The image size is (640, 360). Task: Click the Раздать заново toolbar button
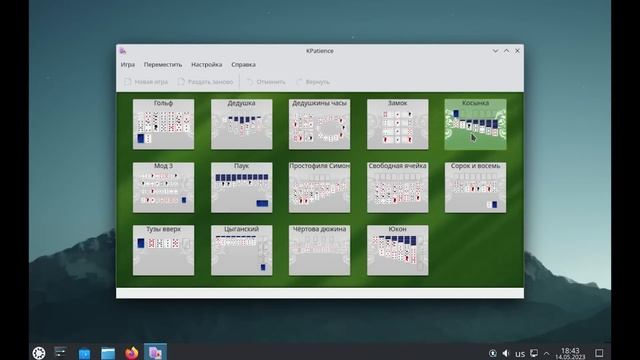tap(205, 82)
